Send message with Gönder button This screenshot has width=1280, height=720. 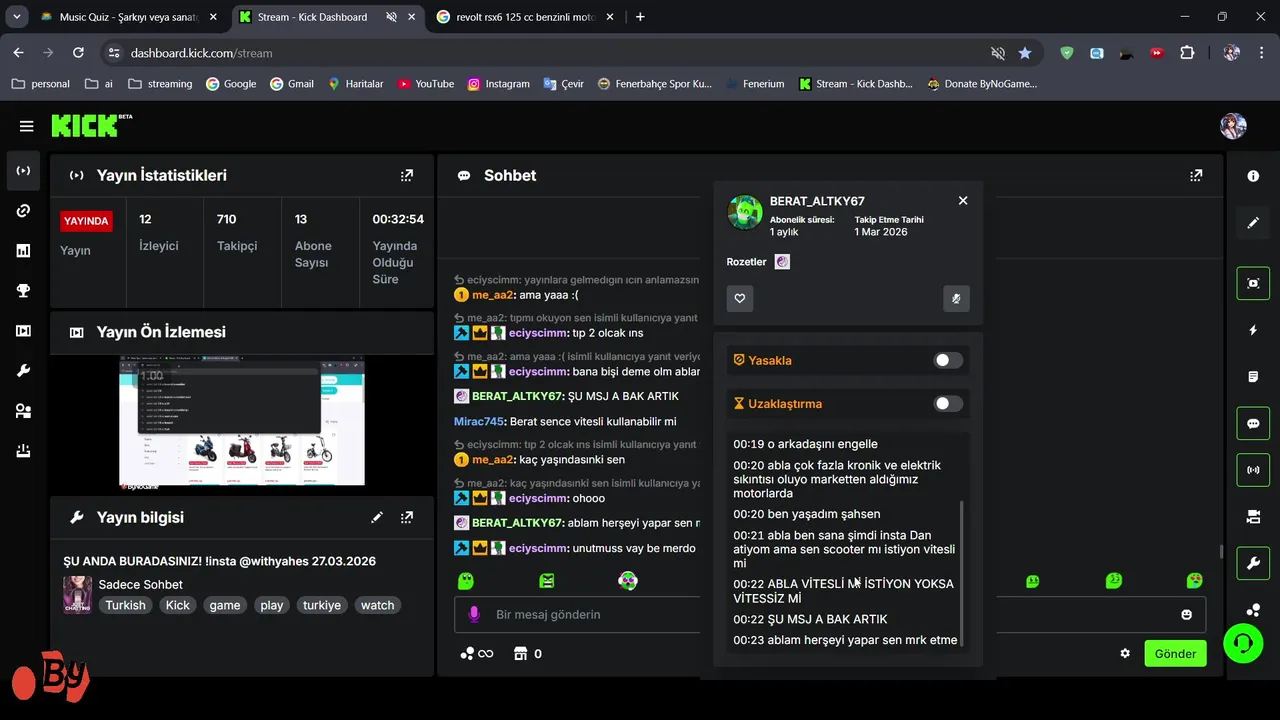[x=1175, y=654]
